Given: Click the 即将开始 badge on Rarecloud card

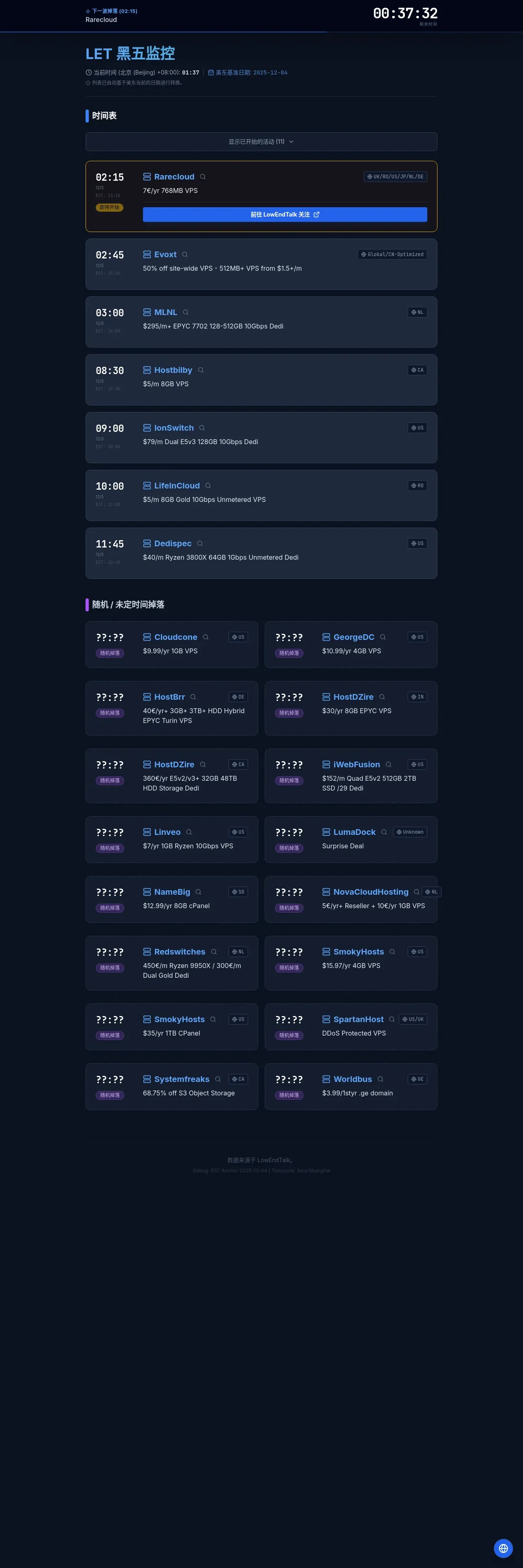Looking at the screenshot, I should click(x=110, y=208).
